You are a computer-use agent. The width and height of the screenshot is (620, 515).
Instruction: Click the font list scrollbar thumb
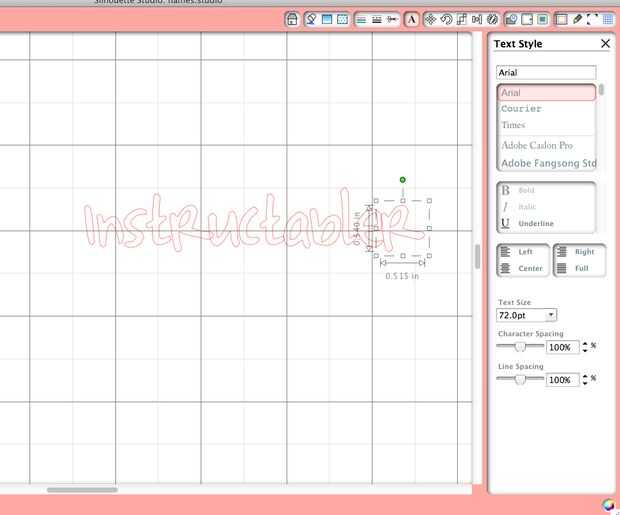(x=601, y=90)
